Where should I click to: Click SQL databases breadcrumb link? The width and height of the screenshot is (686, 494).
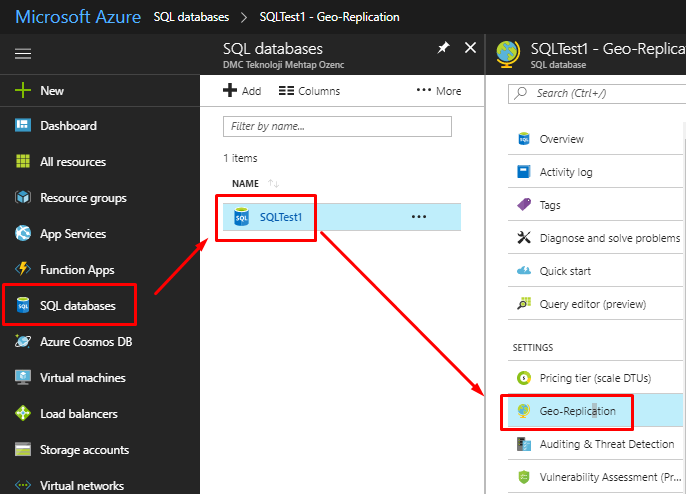point(191,17)
